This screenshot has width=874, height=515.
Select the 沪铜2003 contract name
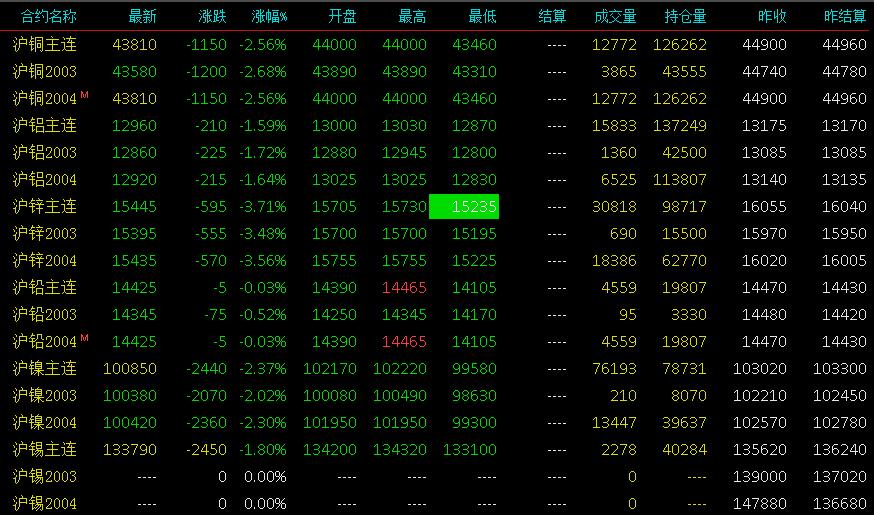pos(45,71)
